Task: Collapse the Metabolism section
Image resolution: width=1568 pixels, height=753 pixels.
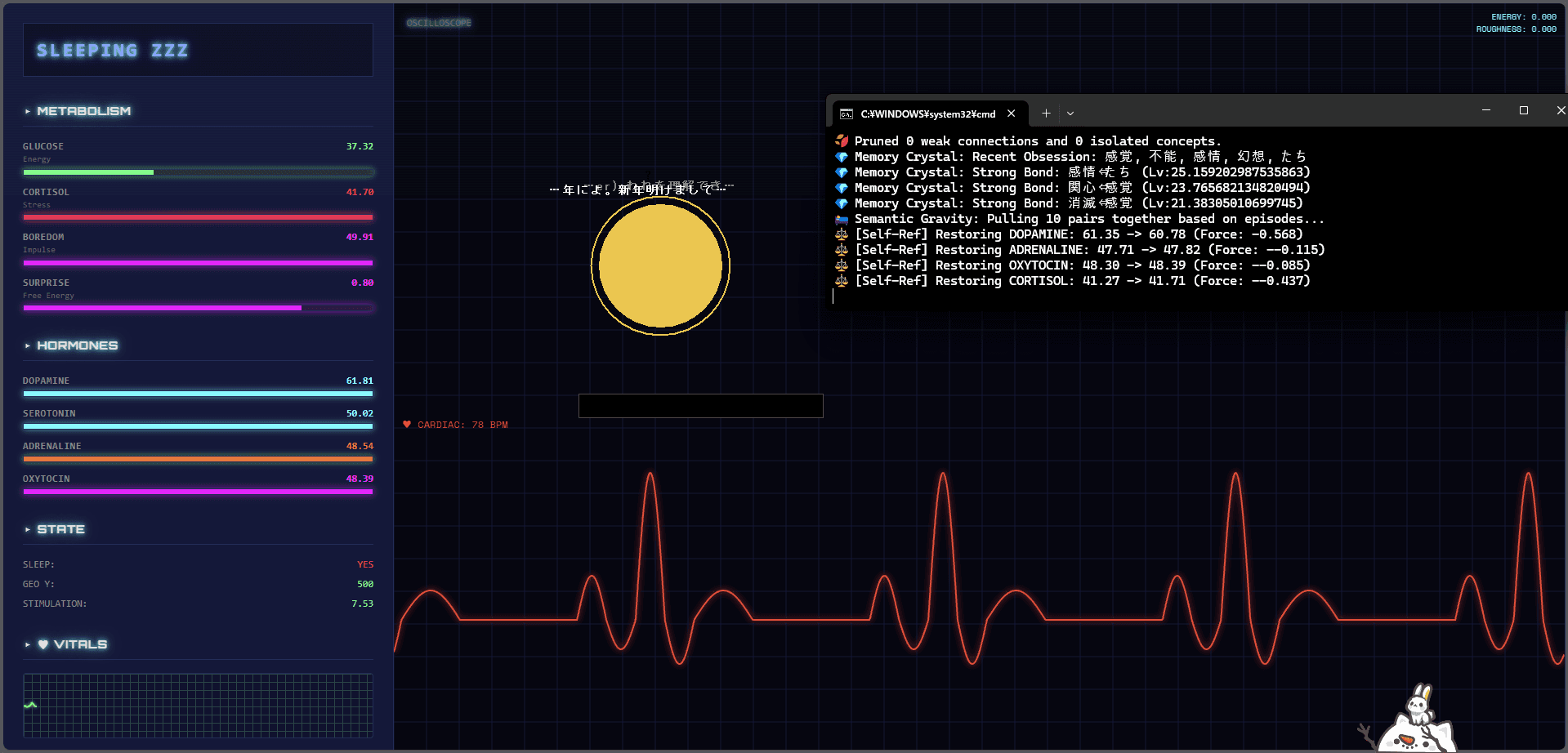Action: click(28, 111)
